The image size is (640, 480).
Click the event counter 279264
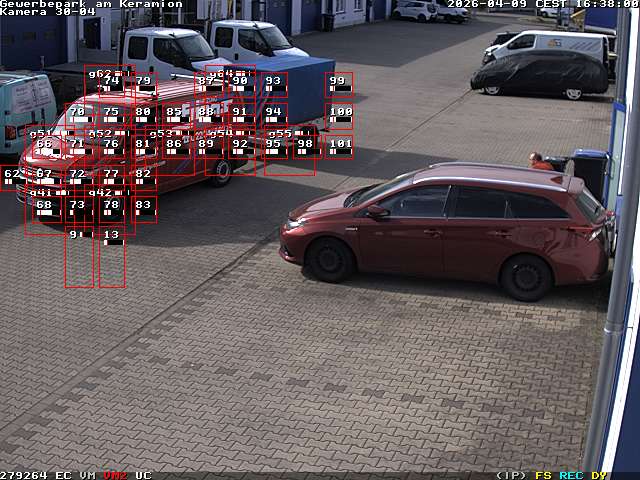click(24, 475)
